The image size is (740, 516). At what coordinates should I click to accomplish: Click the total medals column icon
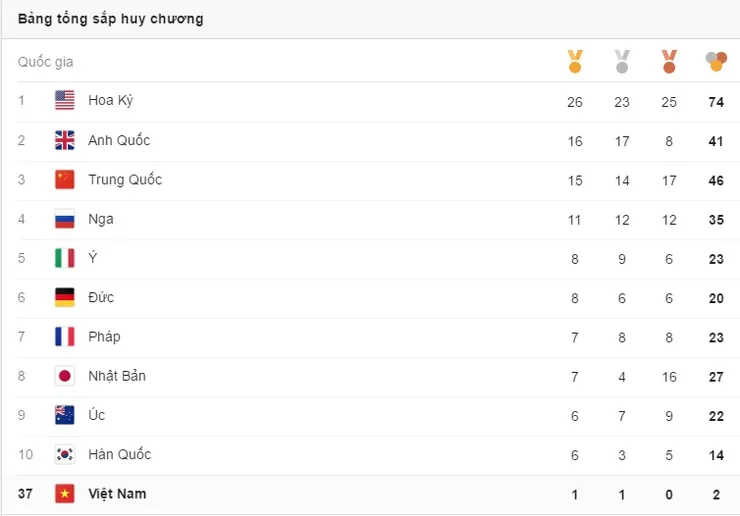[x=716, y=61]
